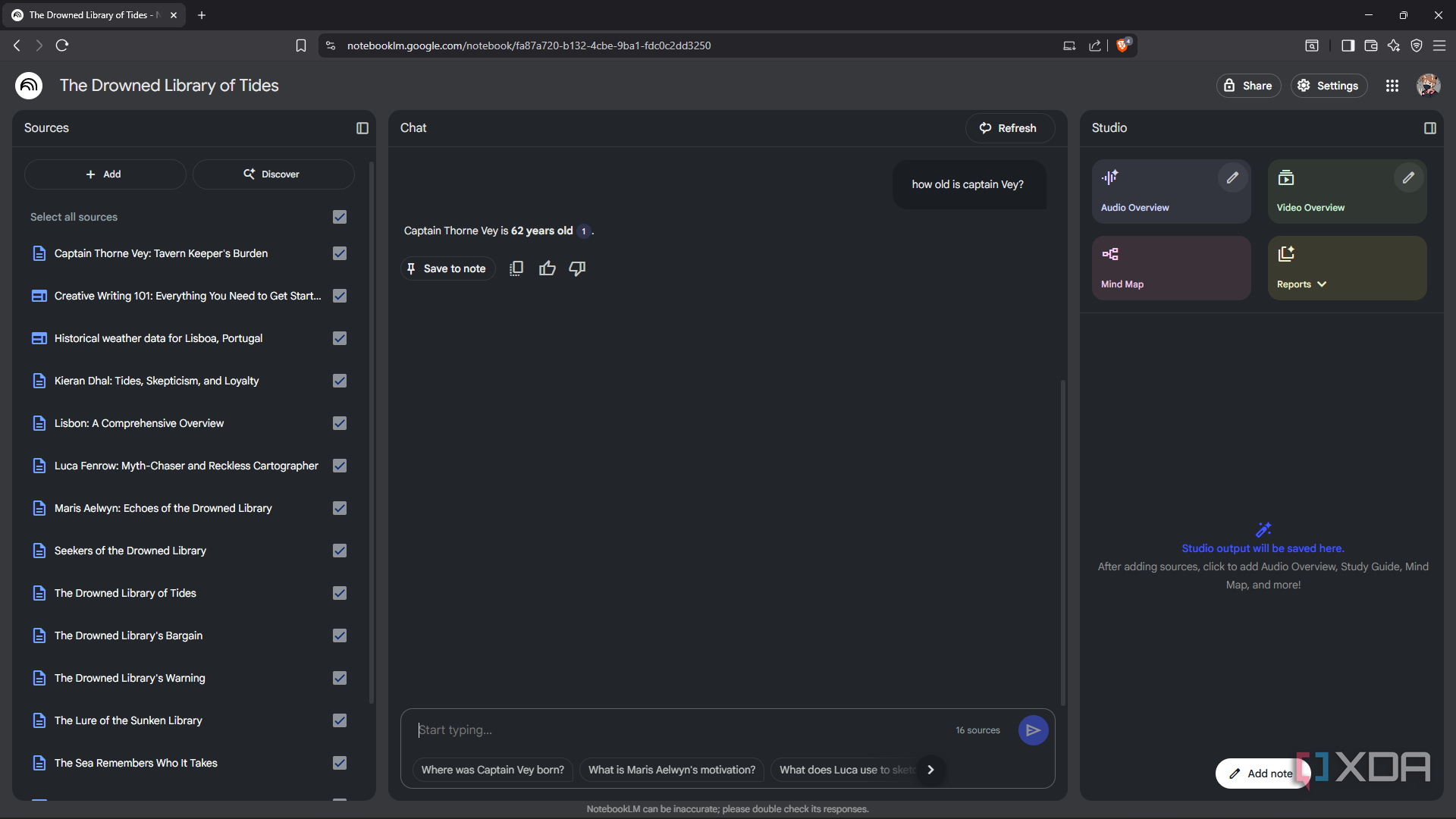Open the Google apps grid

point(1392,86)
